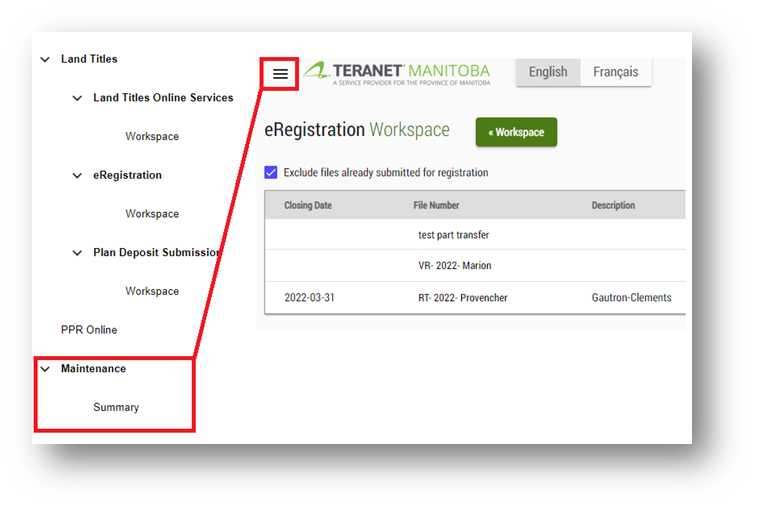Open the test part transfer file row
The width and height of the screenshot is (757, 509).
[453, 235]
